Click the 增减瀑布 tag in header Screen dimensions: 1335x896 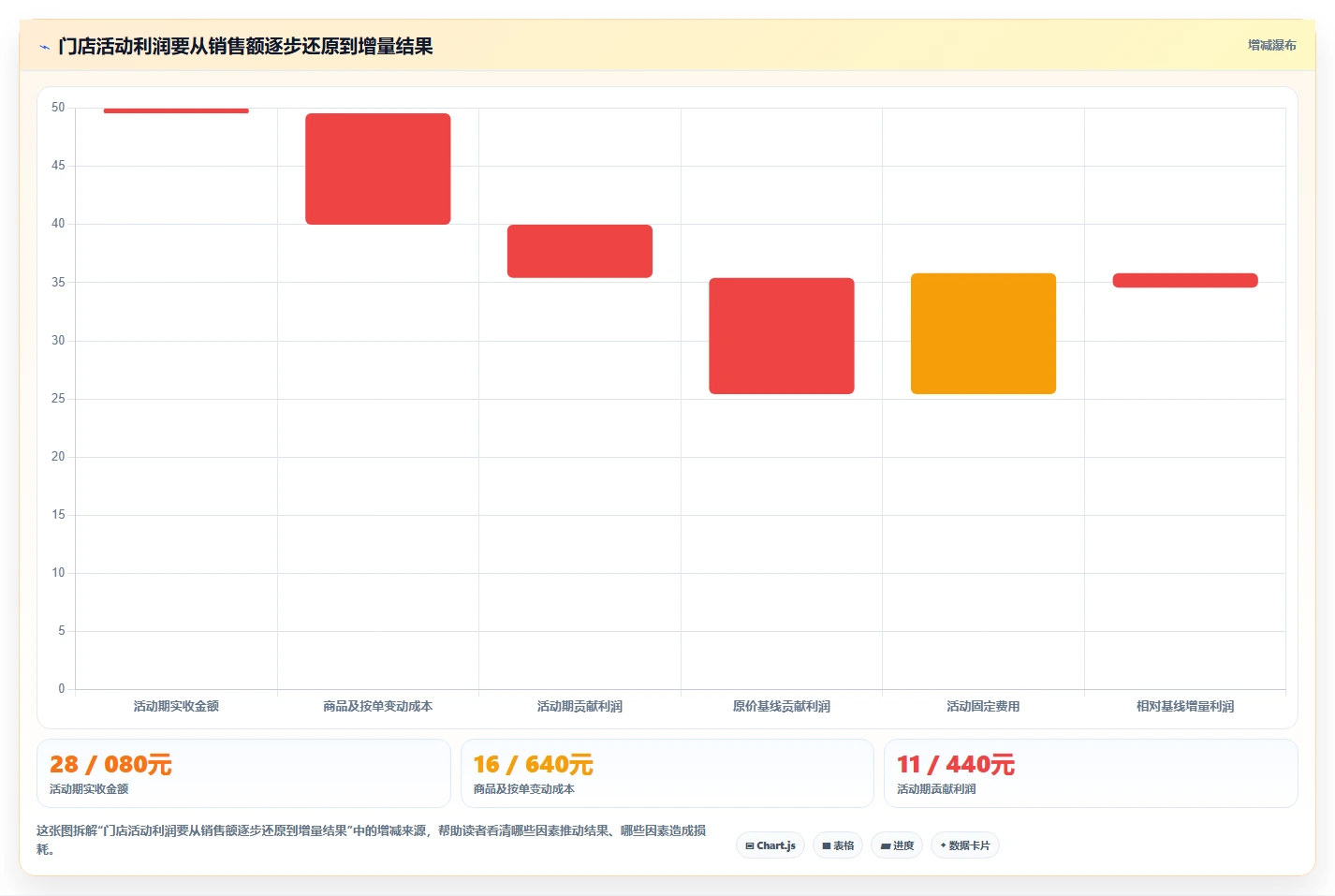(x=1271, y=45)
